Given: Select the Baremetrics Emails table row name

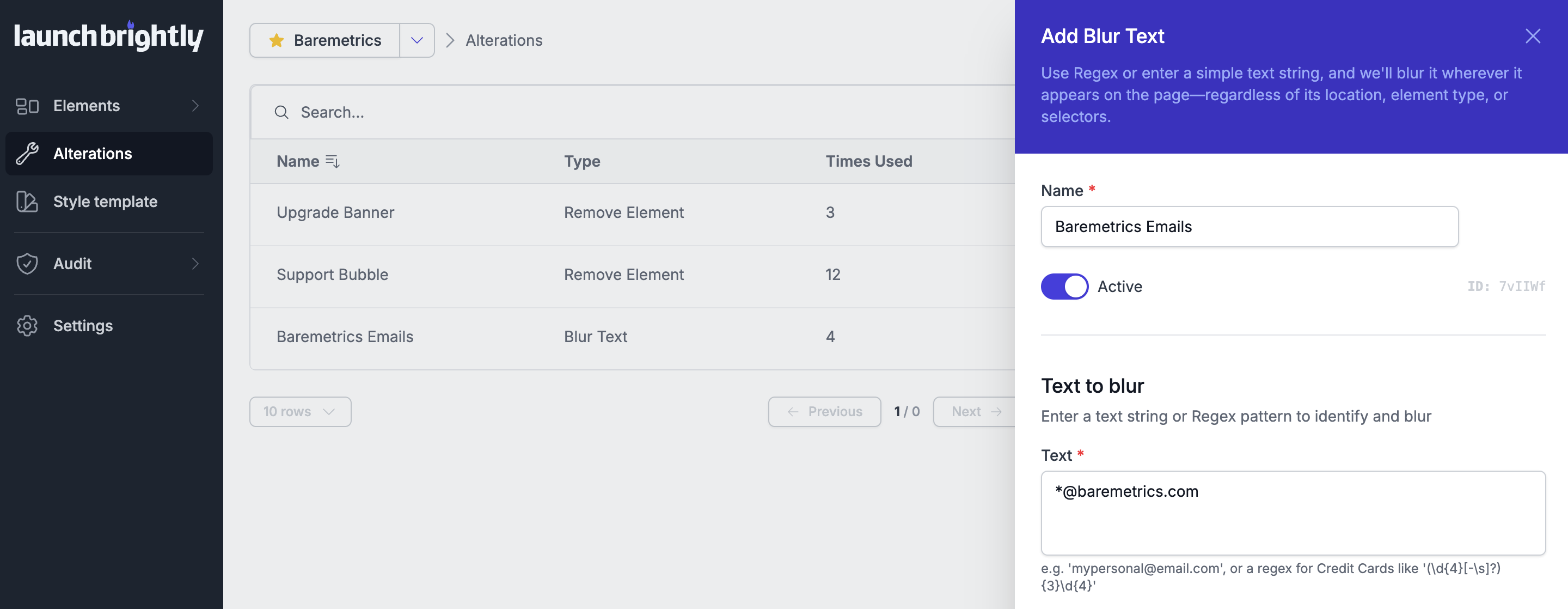Looking at the screenshot, I should pyautogui.click(x=345, y=337).
